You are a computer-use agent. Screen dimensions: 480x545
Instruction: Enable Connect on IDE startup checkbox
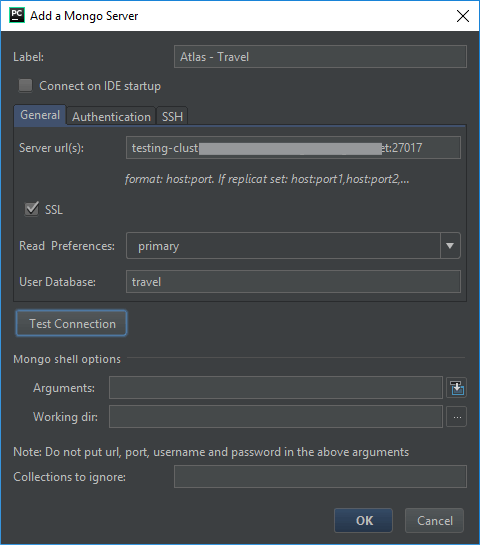tap(25, 86)
